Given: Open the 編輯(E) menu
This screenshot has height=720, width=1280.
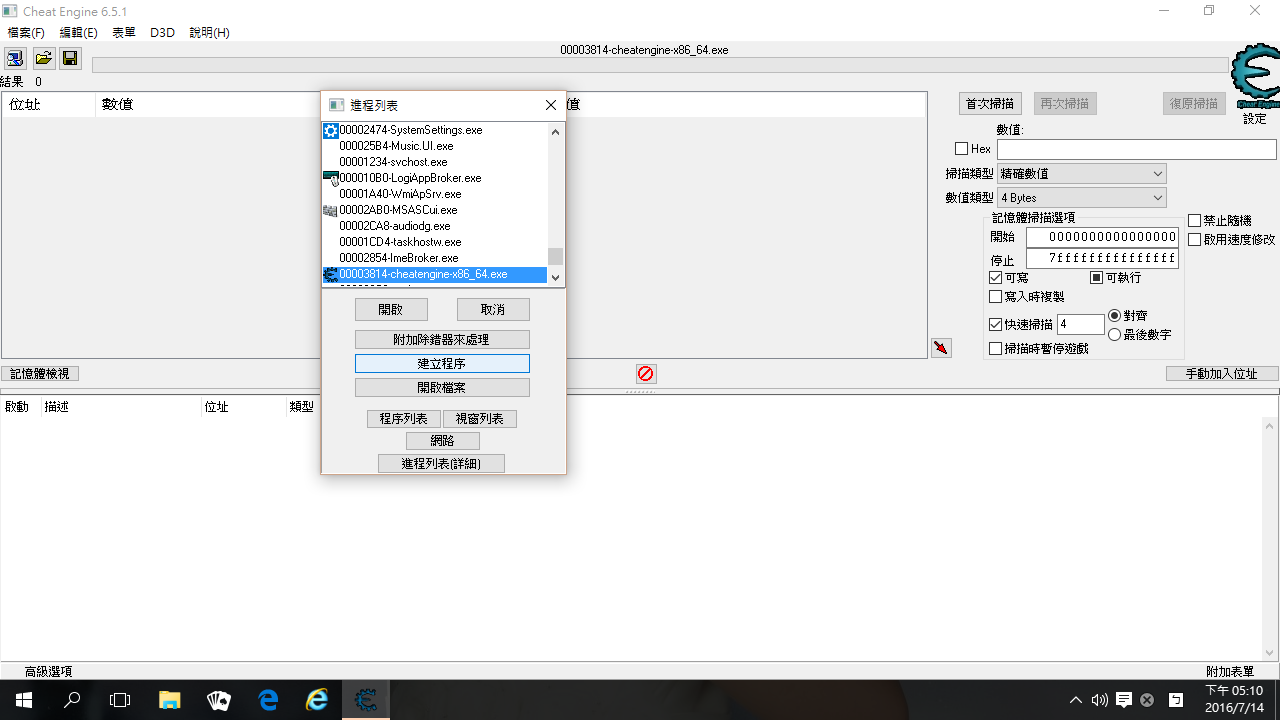Looking at the screenshot, I should click(x=79, y=32).
